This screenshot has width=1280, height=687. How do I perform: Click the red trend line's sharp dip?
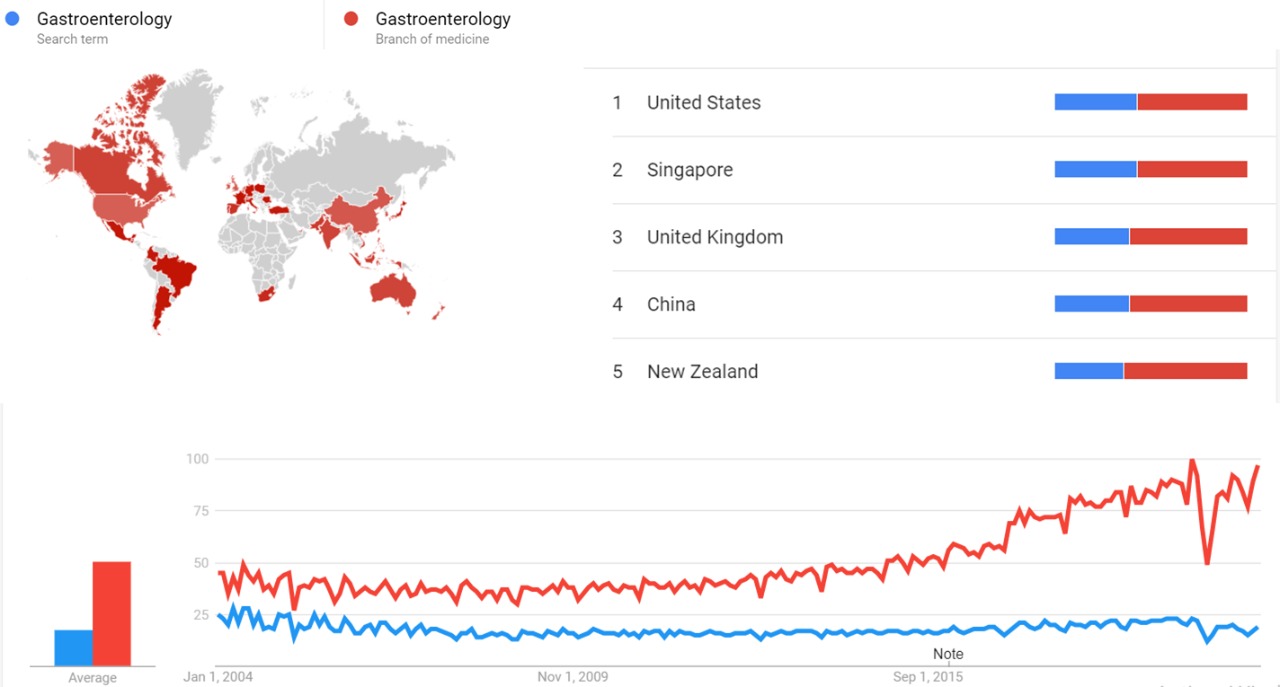1207,562
